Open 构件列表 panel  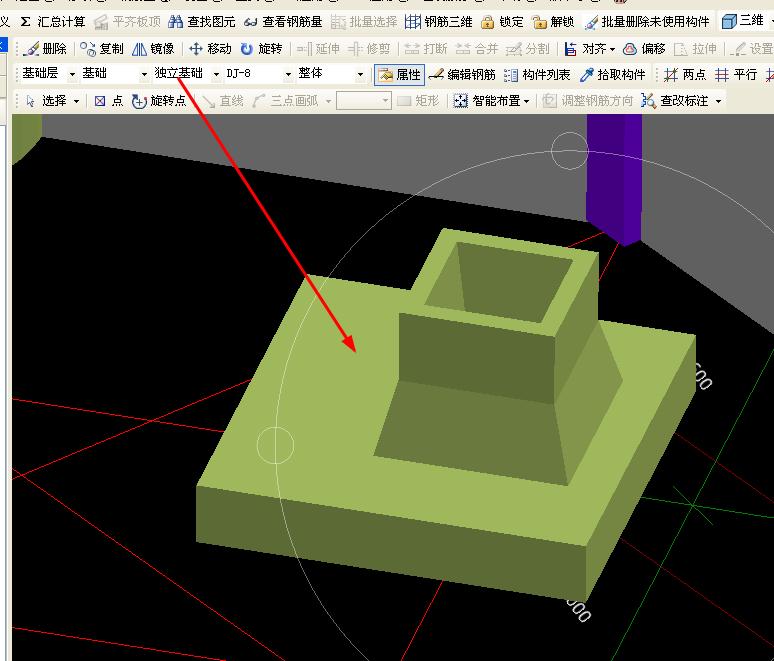click(537, 75)
